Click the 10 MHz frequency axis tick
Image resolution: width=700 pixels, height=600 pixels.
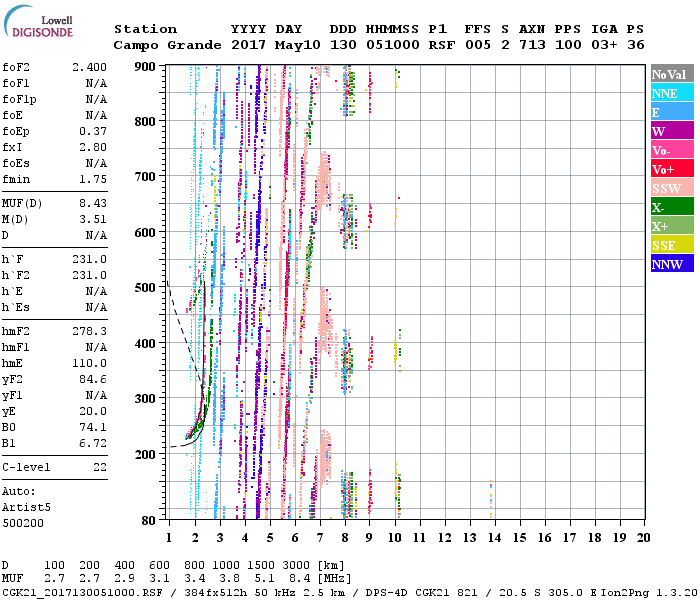[x=395, y=538]
